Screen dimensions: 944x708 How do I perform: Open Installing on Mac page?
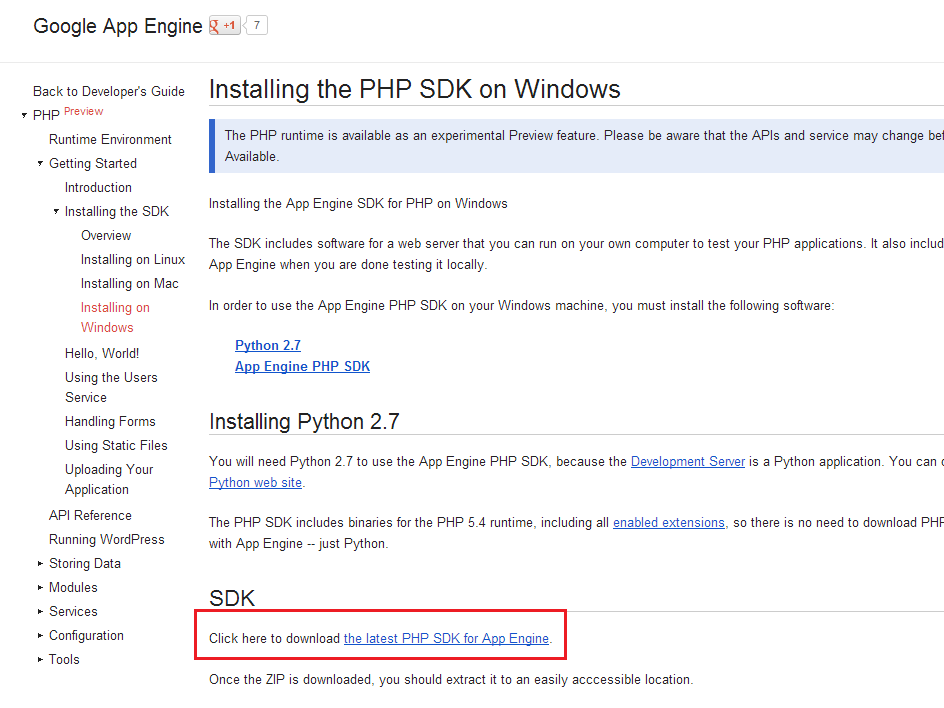tap(130, 284)
